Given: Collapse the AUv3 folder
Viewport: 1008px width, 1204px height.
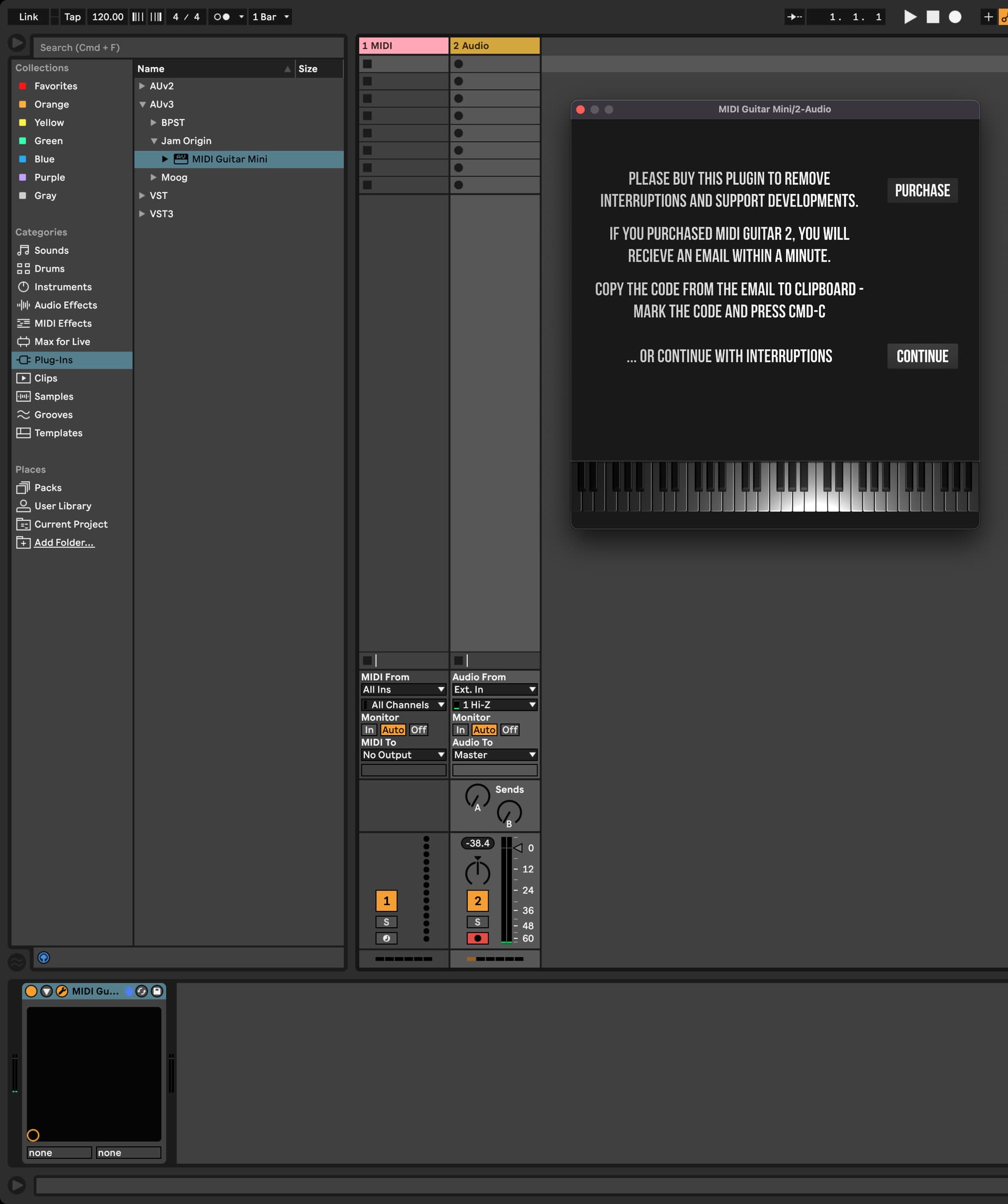Looking at the screenshot, I should pyautogui.click(x=142, y=104).
